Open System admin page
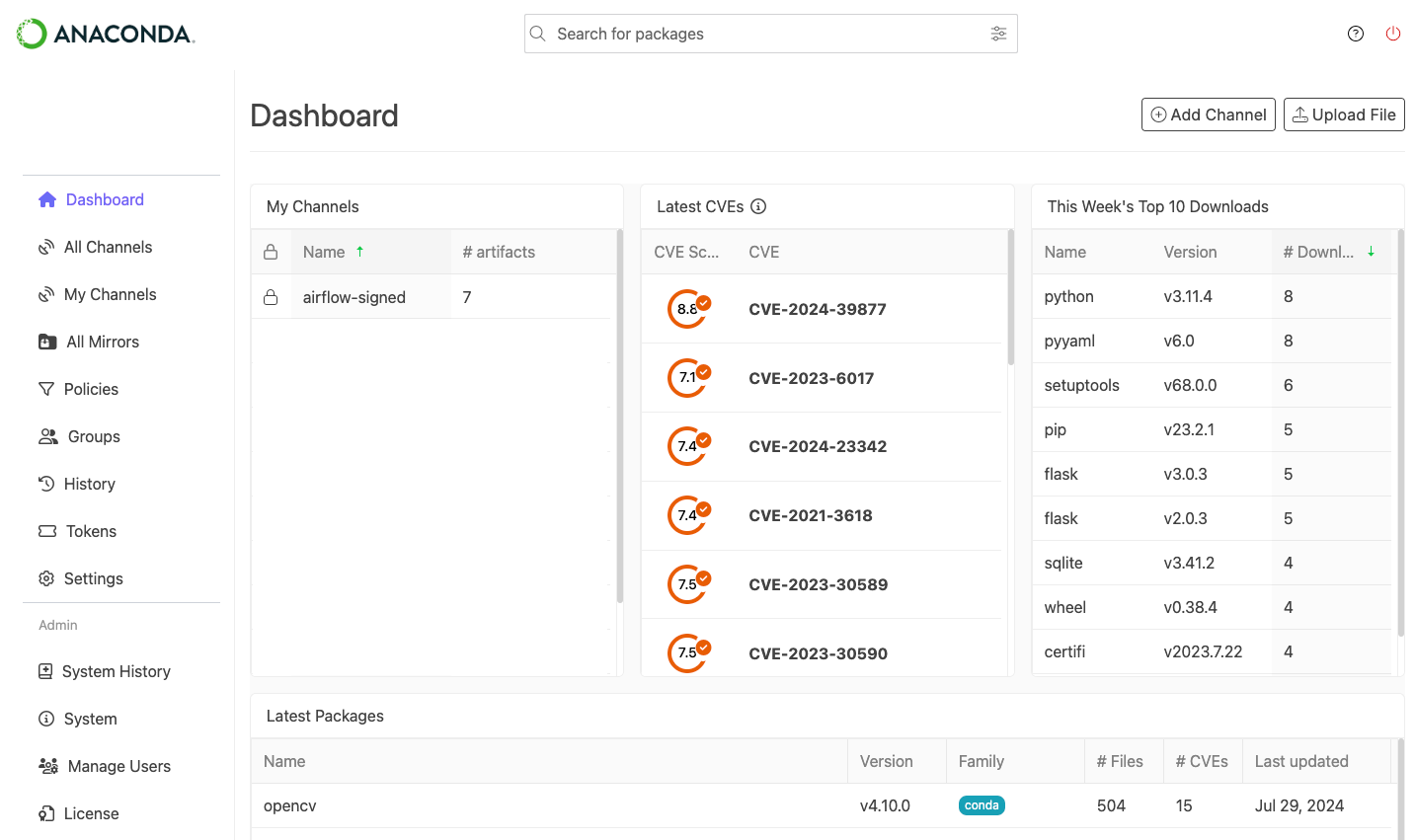Image resolution: width=1415 pixels, height=840 pixels. (x=77, y=719)
